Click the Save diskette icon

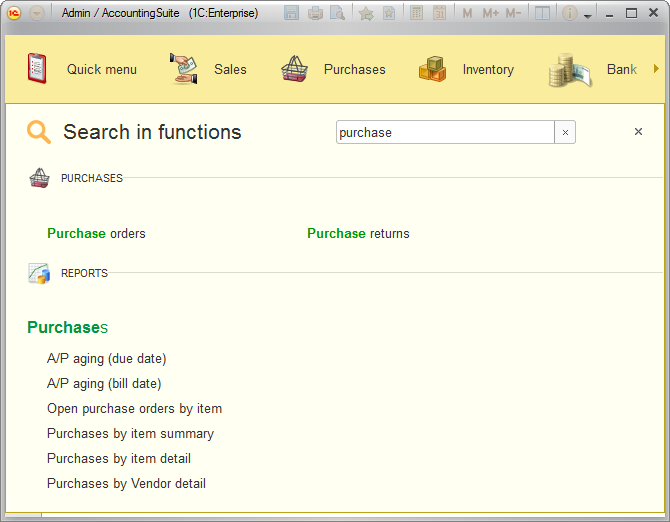(291, 13)
